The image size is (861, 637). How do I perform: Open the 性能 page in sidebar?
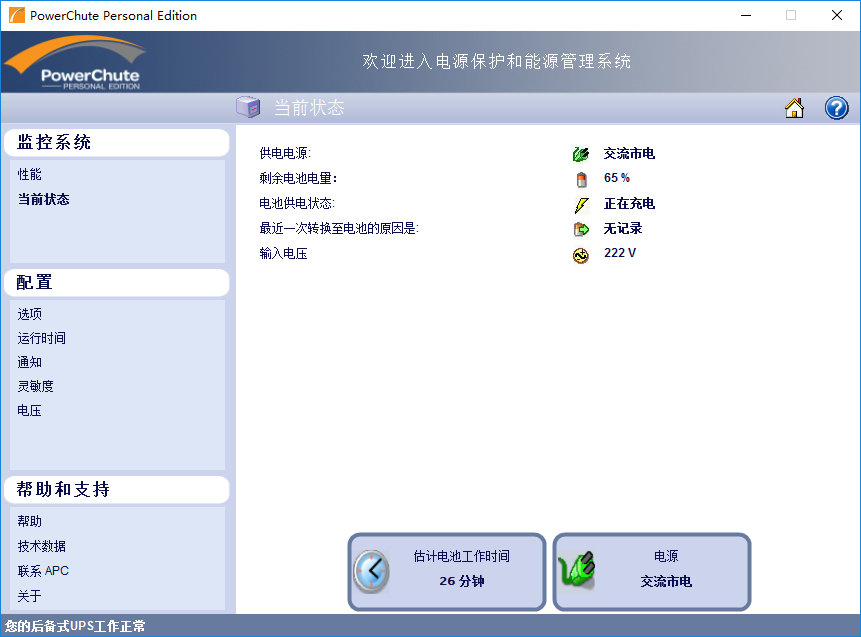pos(30,175)
